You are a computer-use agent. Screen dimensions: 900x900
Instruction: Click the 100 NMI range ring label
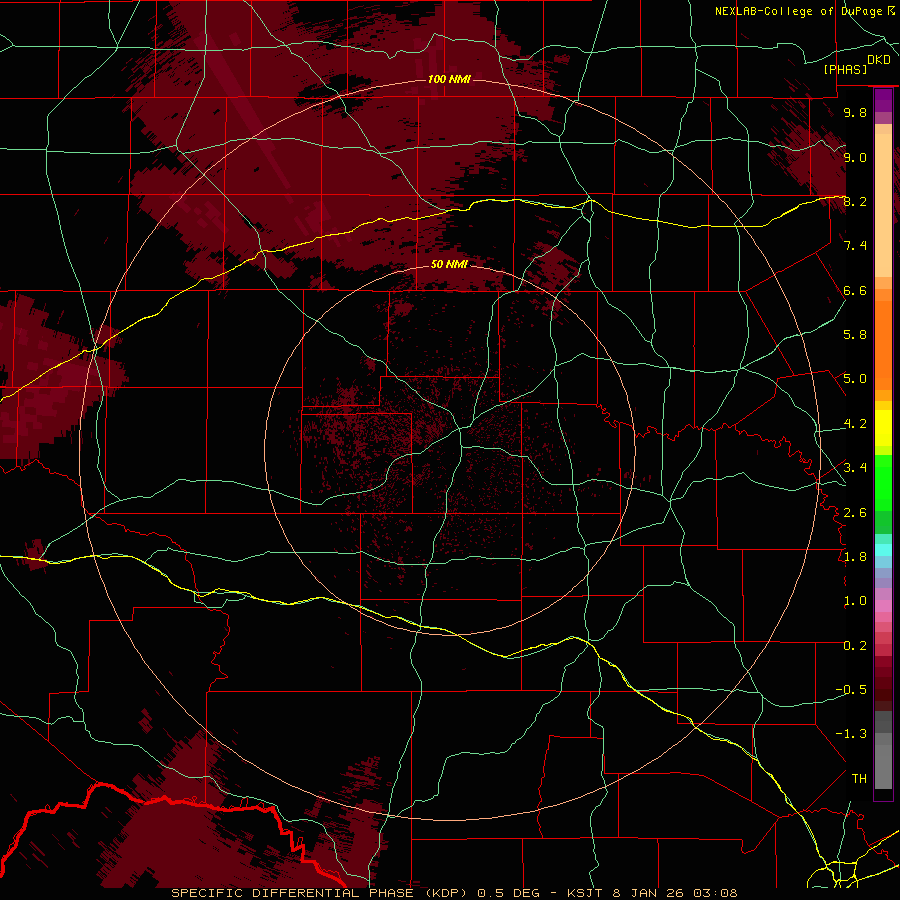click(x=449, y=79)
